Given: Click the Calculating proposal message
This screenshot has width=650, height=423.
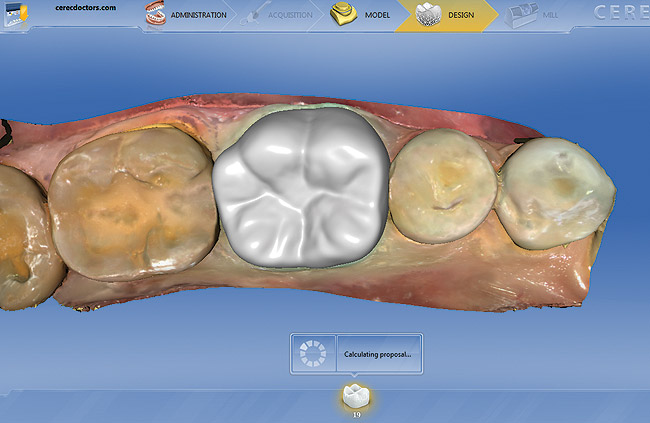Looking at the screenshot, I should 378,354.
